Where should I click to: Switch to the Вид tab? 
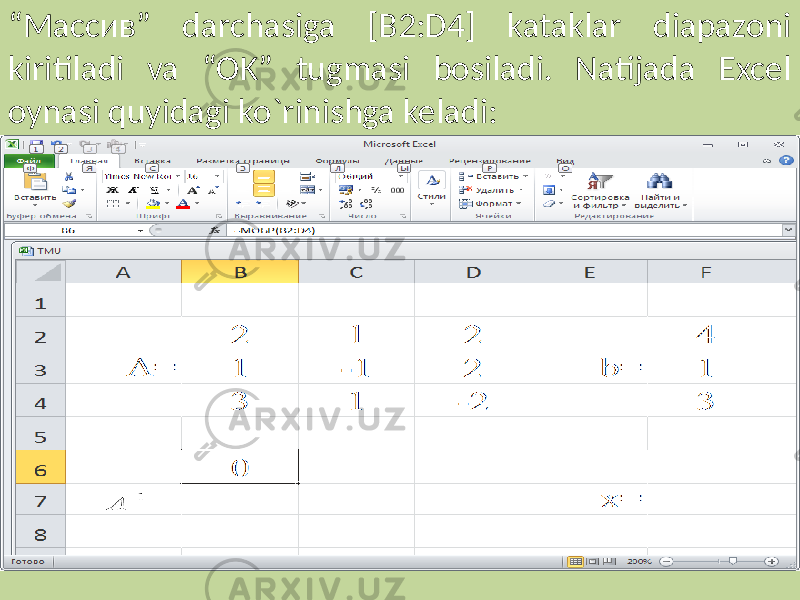point(565,161)
